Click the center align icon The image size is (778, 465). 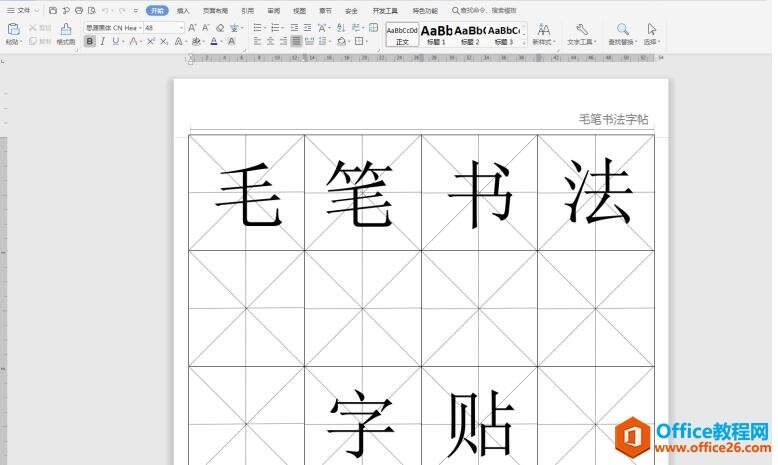tap(270, 42)
